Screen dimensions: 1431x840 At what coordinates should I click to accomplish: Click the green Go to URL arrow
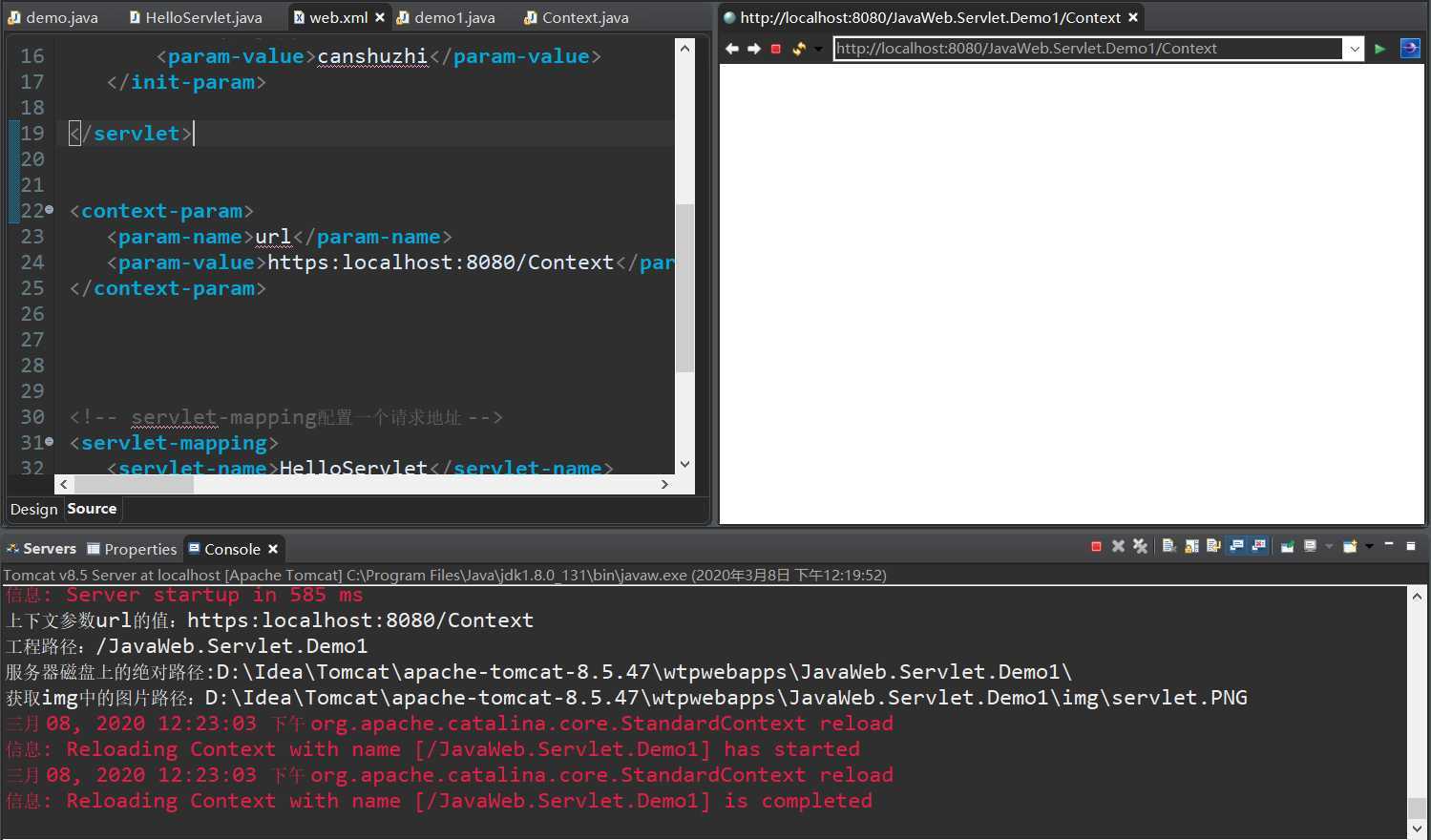pos(1380,49)
